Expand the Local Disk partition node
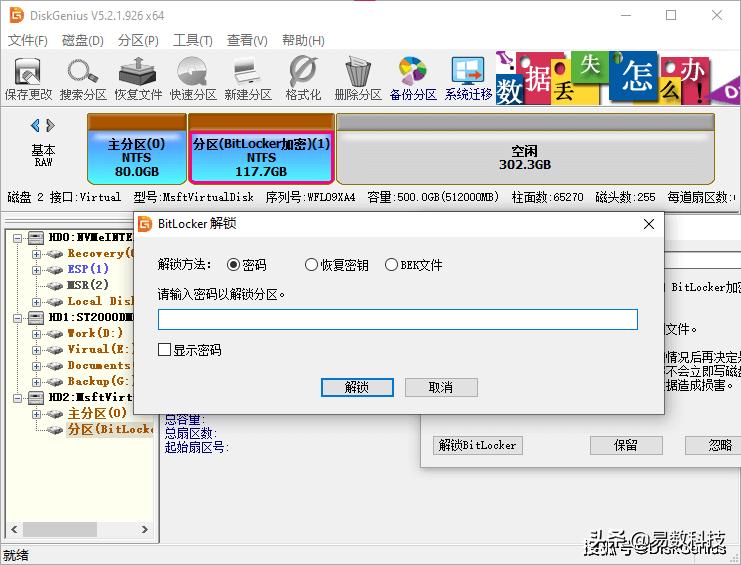 [36, 302]
